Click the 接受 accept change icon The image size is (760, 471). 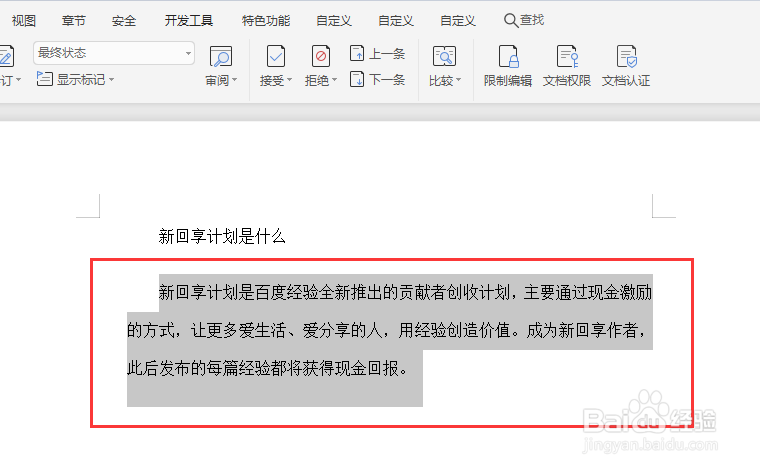(x=276, y=56)
